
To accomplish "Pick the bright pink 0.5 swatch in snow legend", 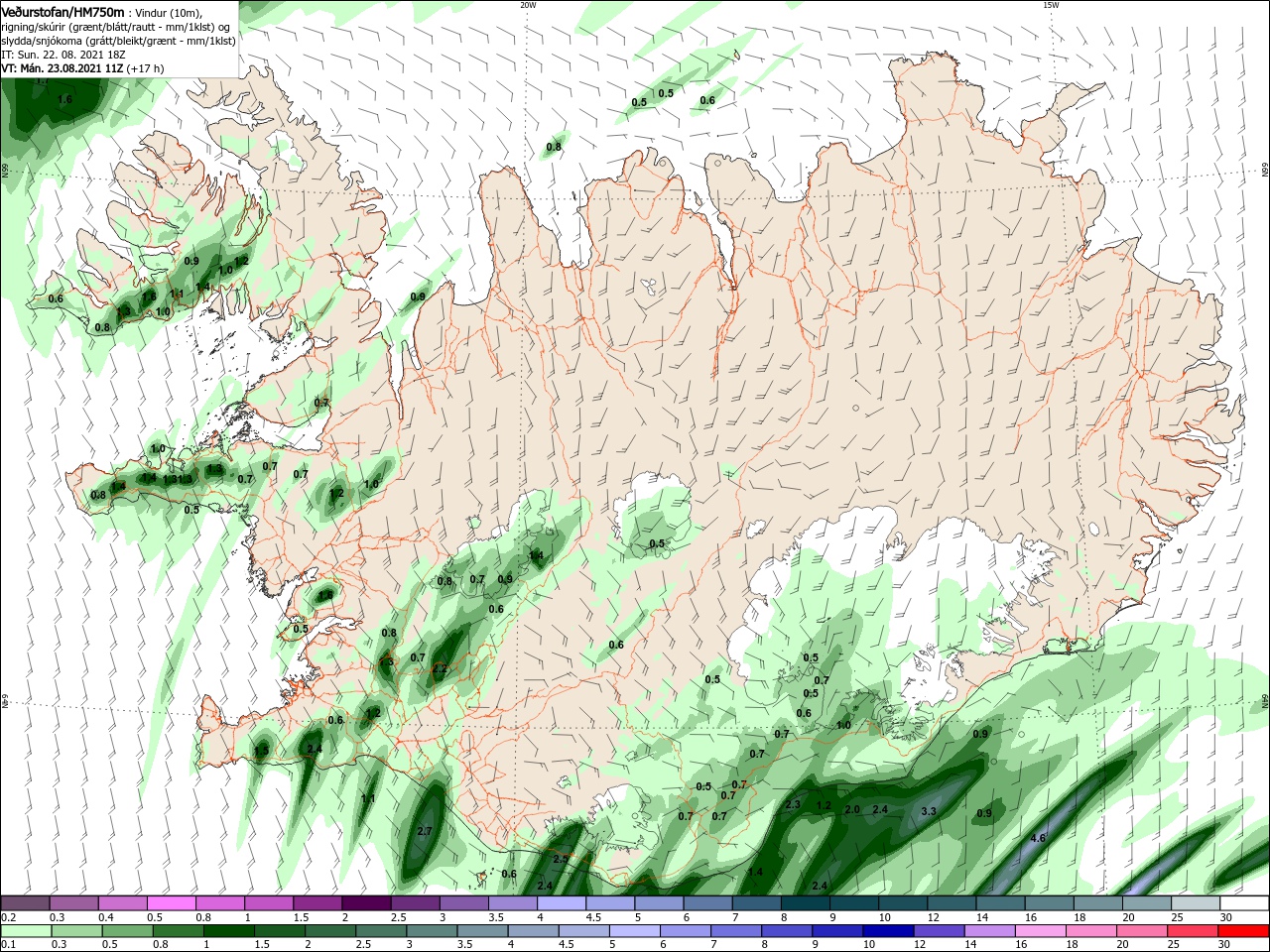I will pyautogui.click(x=171, y=903).
